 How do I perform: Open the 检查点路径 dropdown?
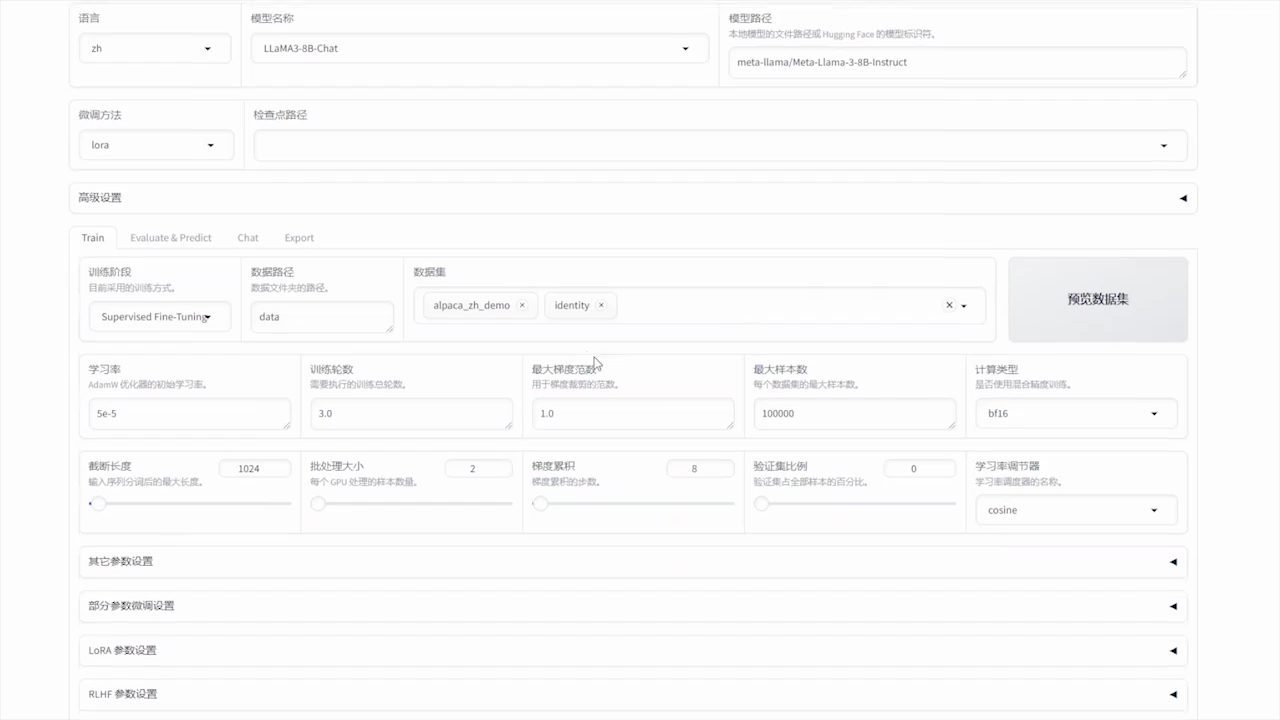click(x=720, y=145)
